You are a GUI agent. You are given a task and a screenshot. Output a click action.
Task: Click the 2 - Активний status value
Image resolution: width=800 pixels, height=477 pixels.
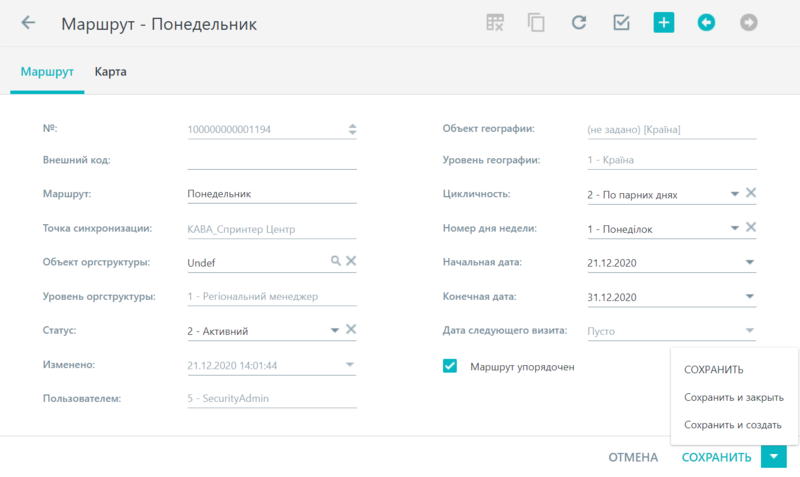(x=218, y=332)
